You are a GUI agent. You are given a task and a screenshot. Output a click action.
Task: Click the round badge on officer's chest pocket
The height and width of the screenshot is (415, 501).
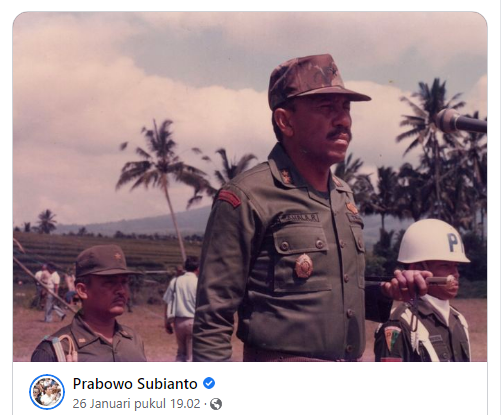tap(304, 266)
